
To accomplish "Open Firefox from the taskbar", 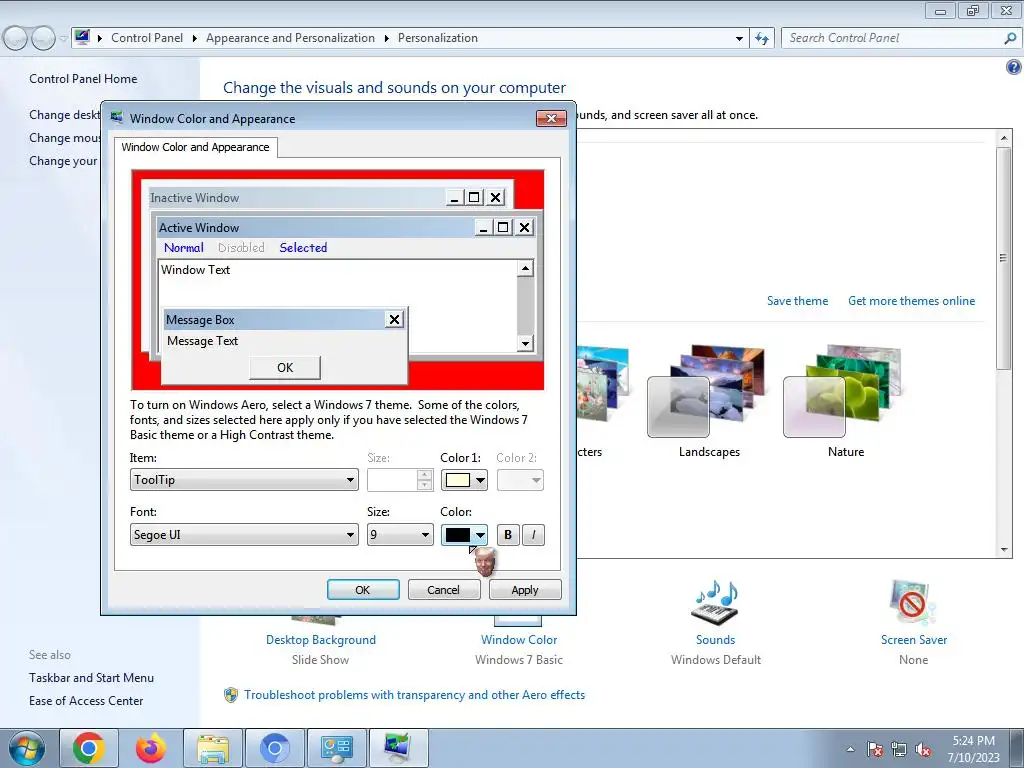I will (151, 748).
